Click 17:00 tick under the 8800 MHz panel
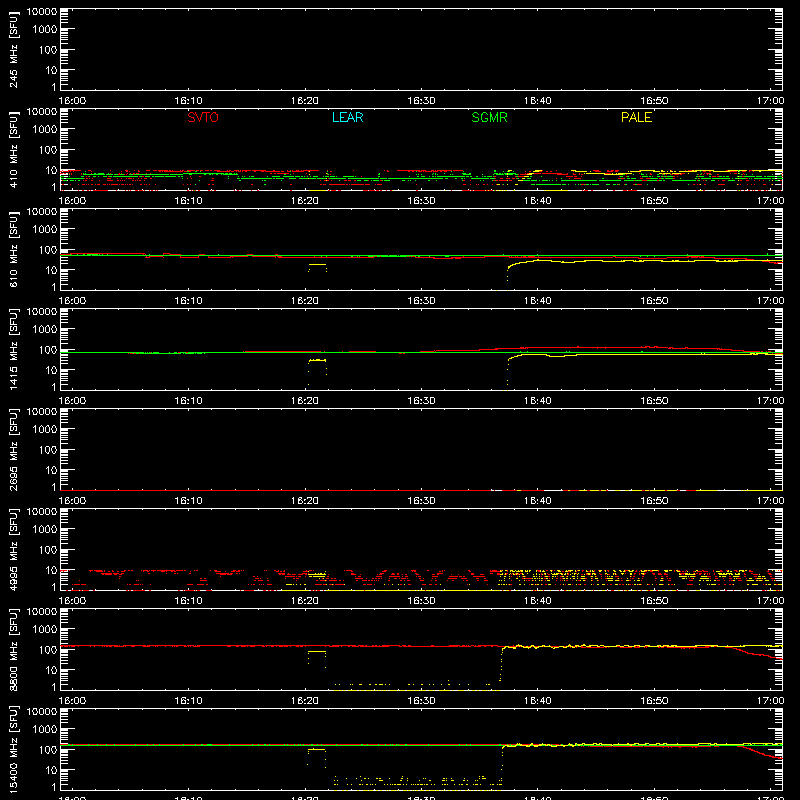 [x=770, y=701]
